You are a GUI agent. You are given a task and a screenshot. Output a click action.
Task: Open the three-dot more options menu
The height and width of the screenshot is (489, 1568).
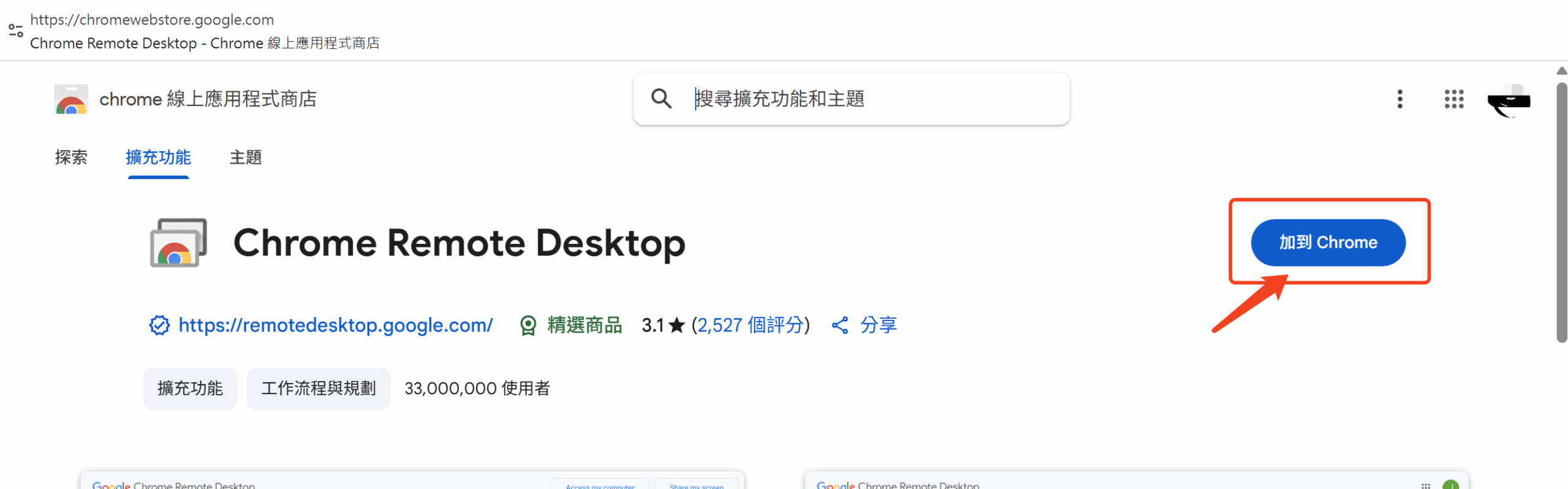(1400, 99)
